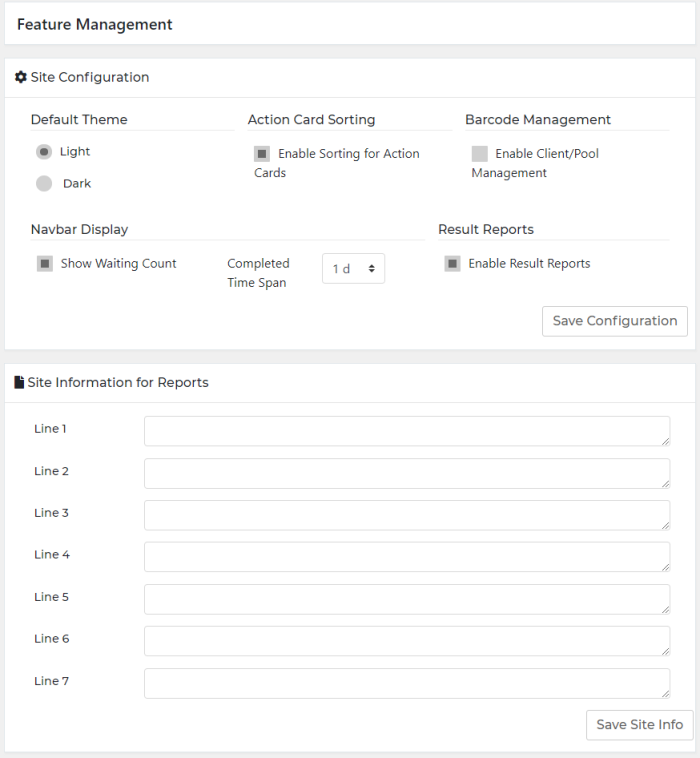Click the Line 3 input box
700x758 pixels.
[406, 515]
